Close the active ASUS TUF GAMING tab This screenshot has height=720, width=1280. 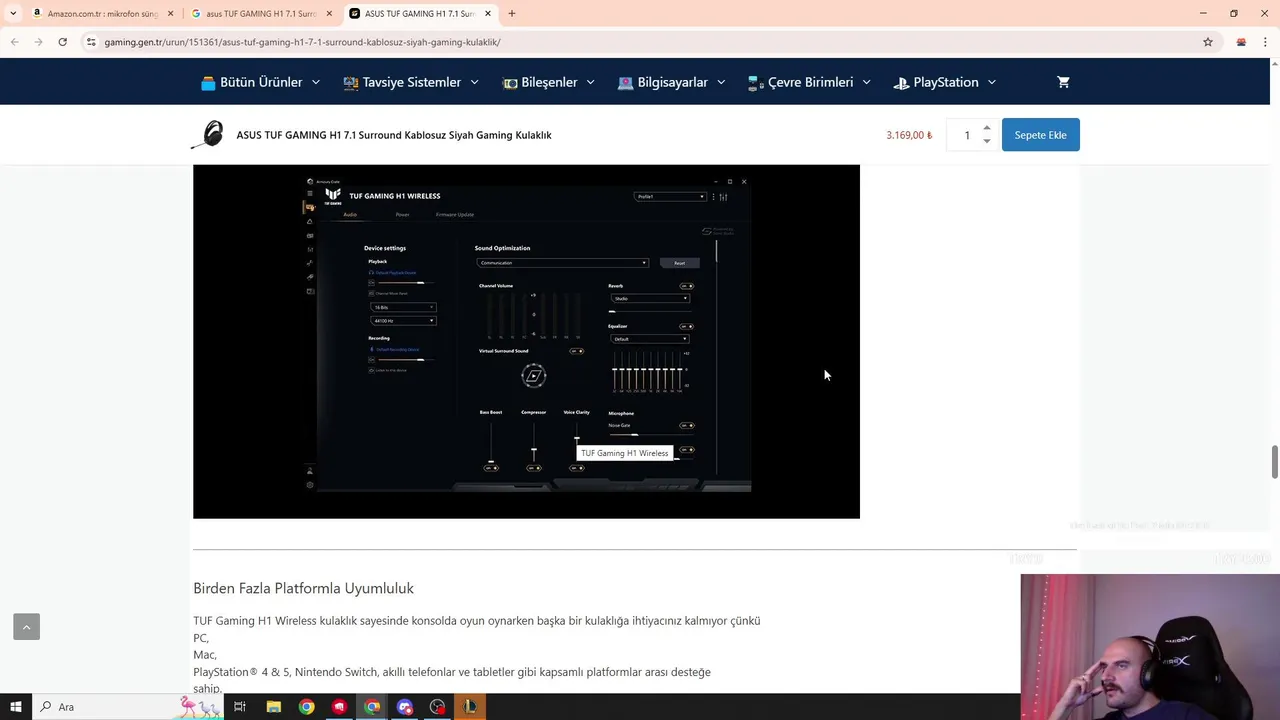(488, 13)
